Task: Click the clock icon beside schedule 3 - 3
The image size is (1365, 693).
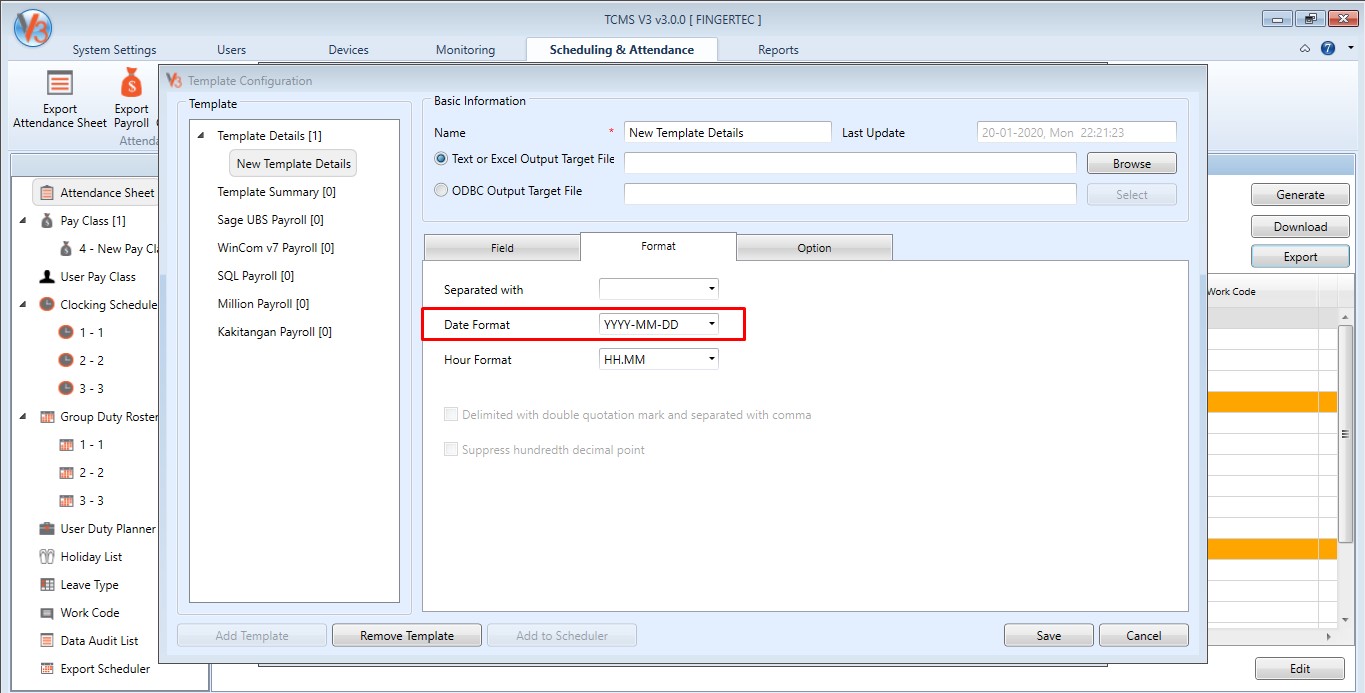Action: pos(66,388)
